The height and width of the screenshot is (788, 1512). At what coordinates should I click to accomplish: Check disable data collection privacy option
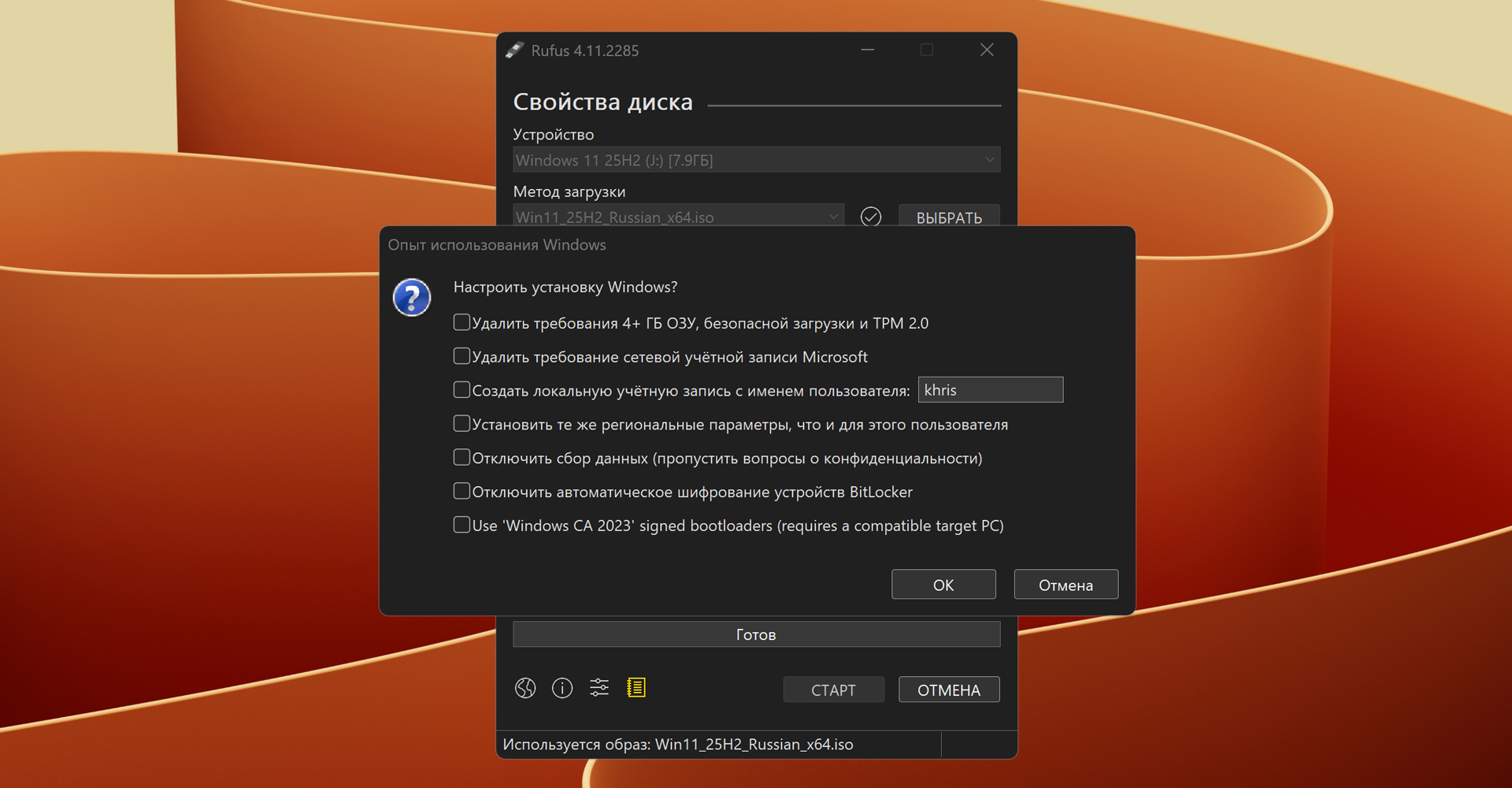[462, 458]
